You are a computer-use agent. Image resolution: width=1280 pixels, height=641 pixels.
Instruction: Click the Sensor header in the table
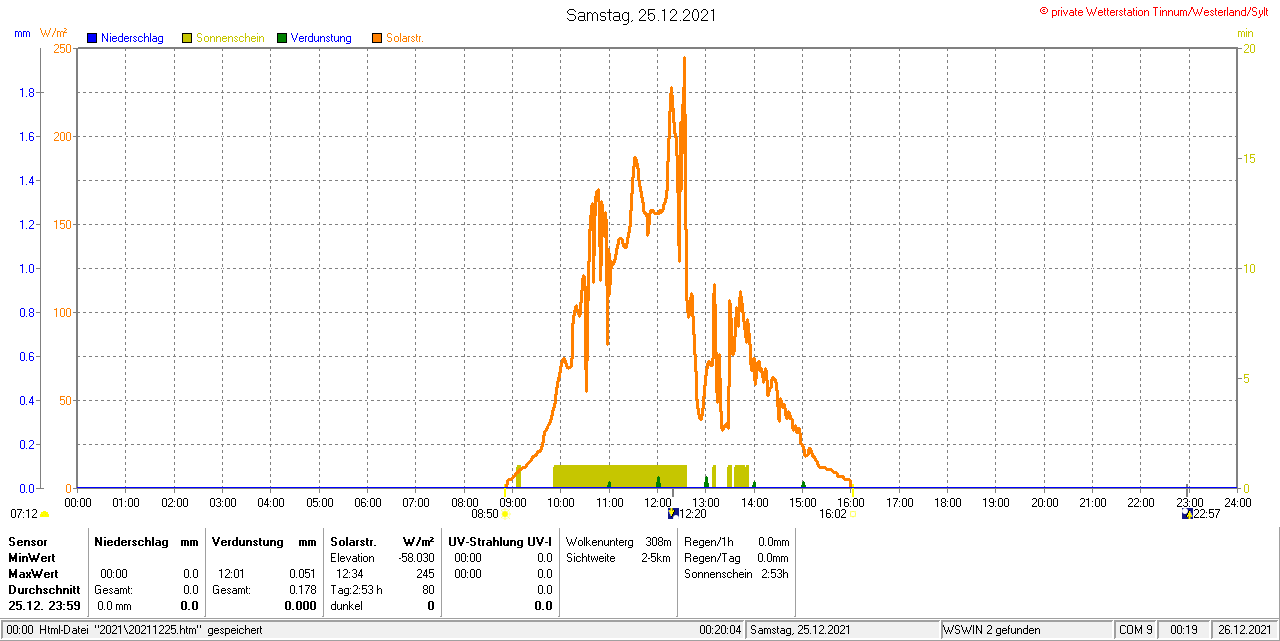[27, 541]
